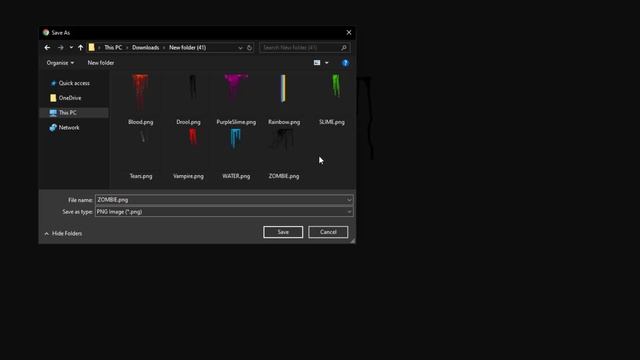Click the Vampire.png file name label
Image resolution: width=640 pixels, height=360 pixels.
point(188,176)
